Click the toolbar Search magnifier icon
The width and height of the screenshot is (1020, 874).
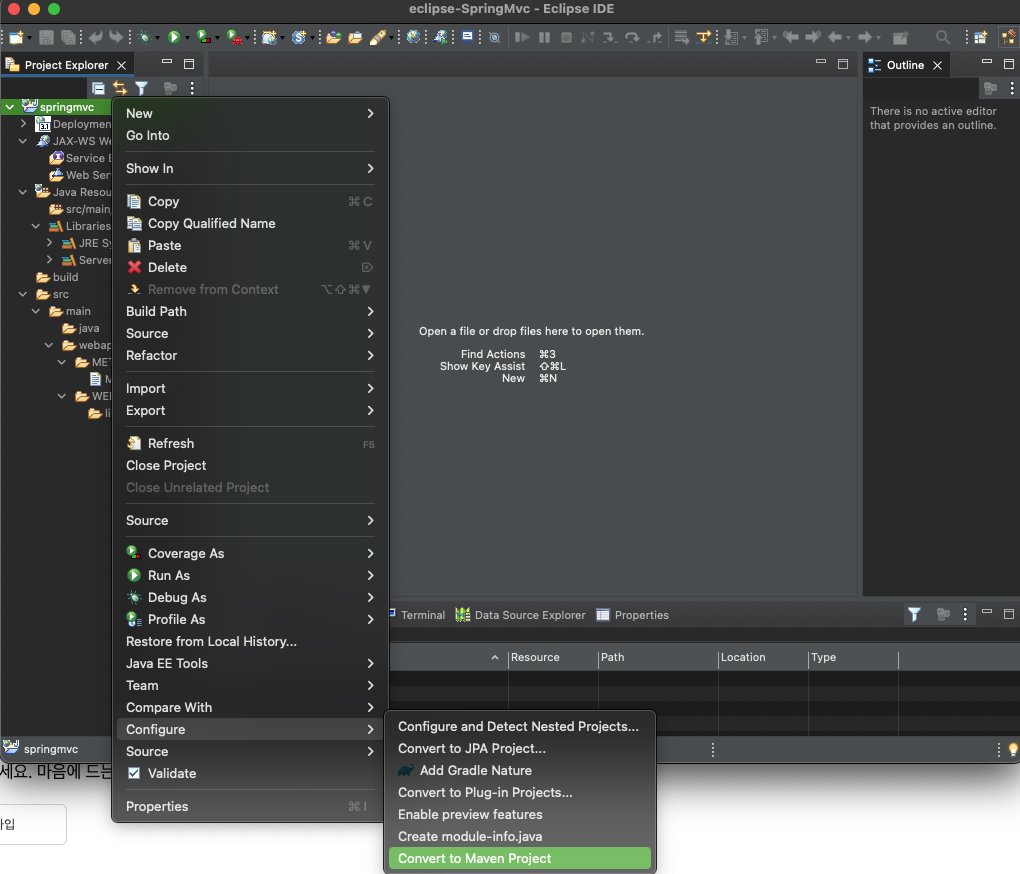pos(943,38)
